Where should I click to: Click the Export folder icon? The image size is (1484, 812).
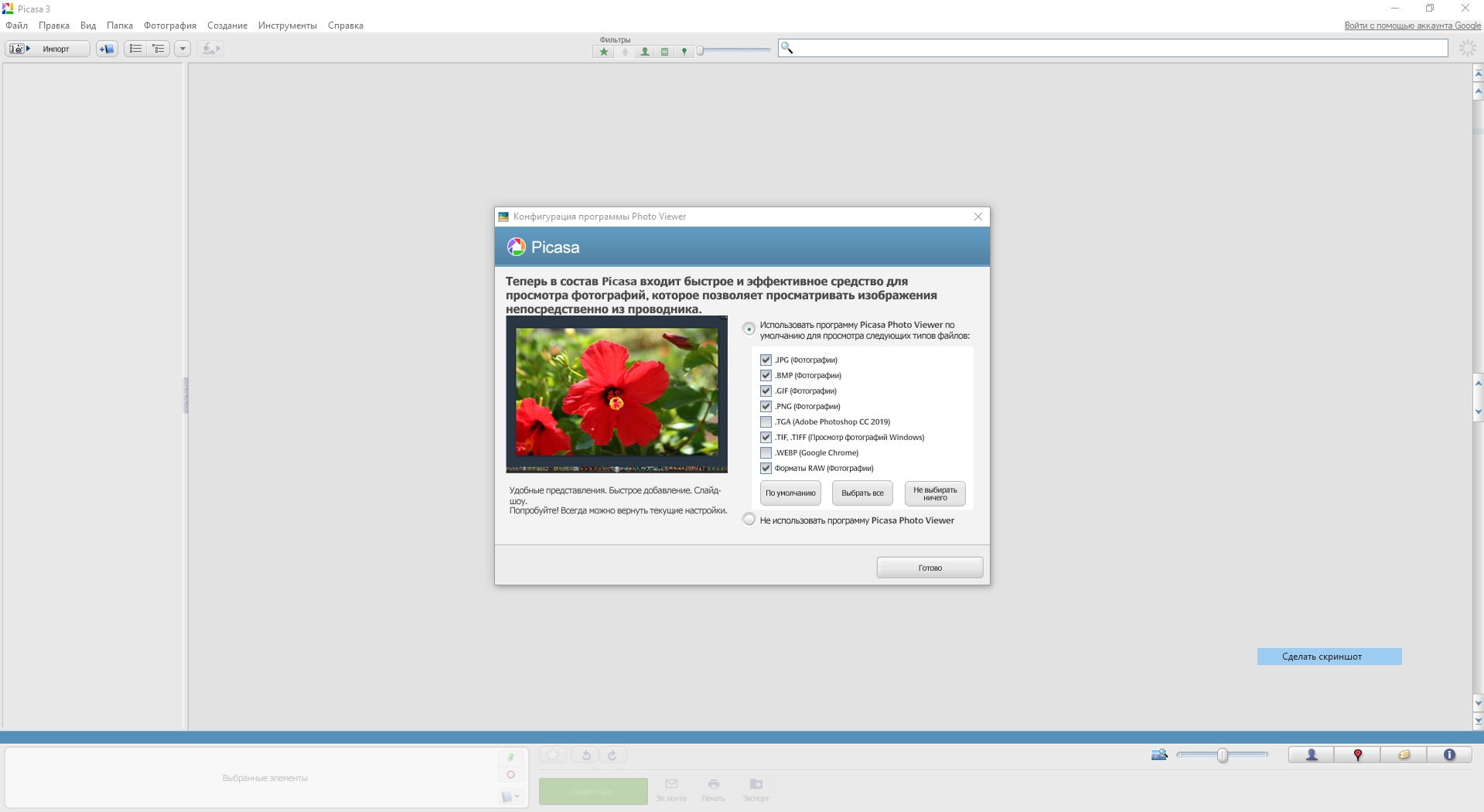[x=756, y=784]
